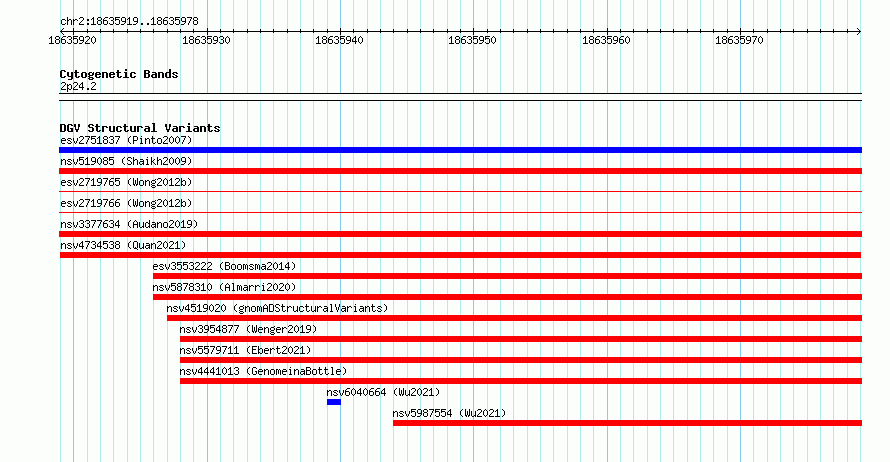
Task: Click the red bar under nsv3954877
Action: tap(521, 339)
